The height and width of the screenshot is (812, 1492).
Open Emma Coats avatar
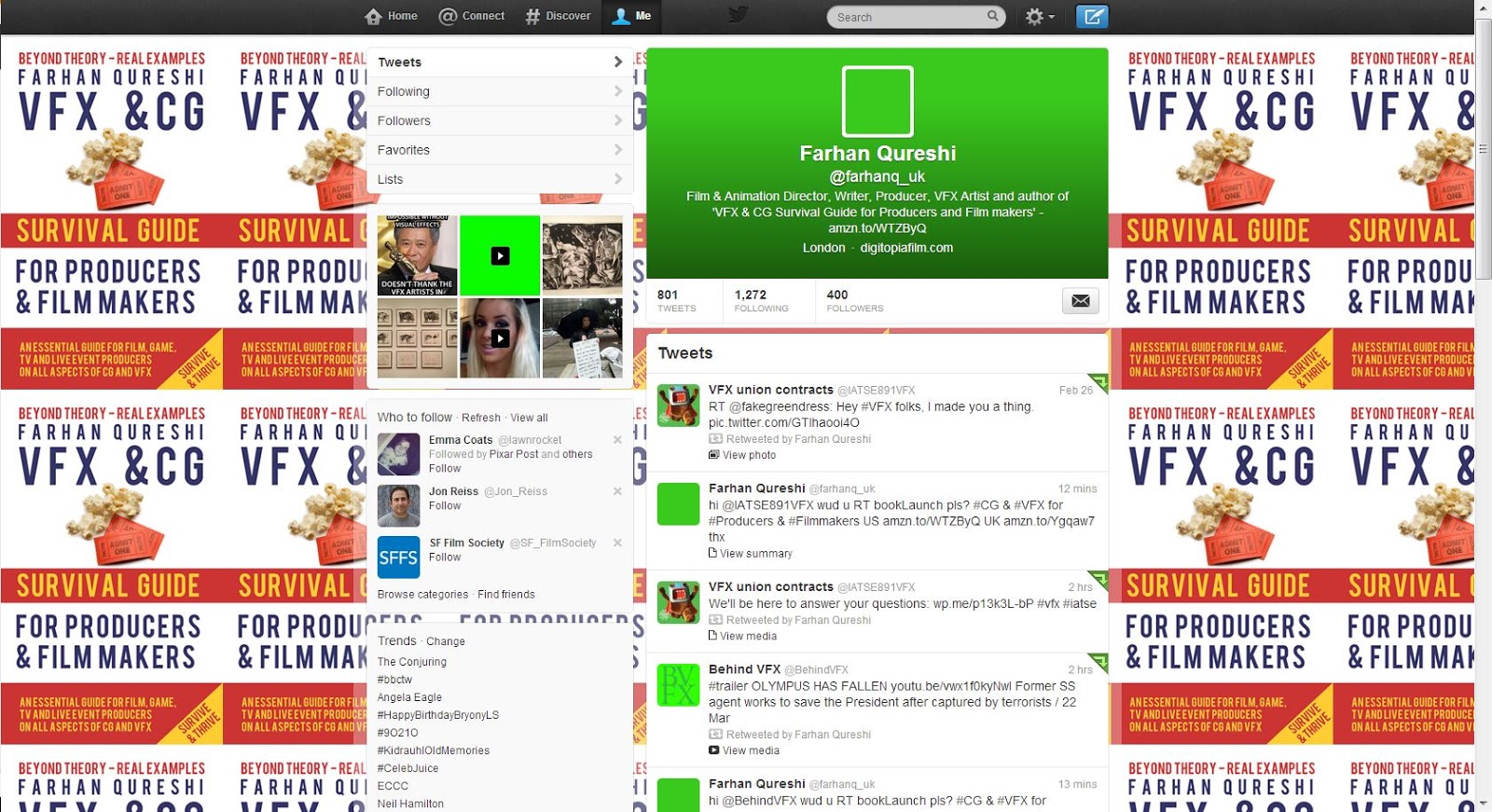(x=398, y=455)
